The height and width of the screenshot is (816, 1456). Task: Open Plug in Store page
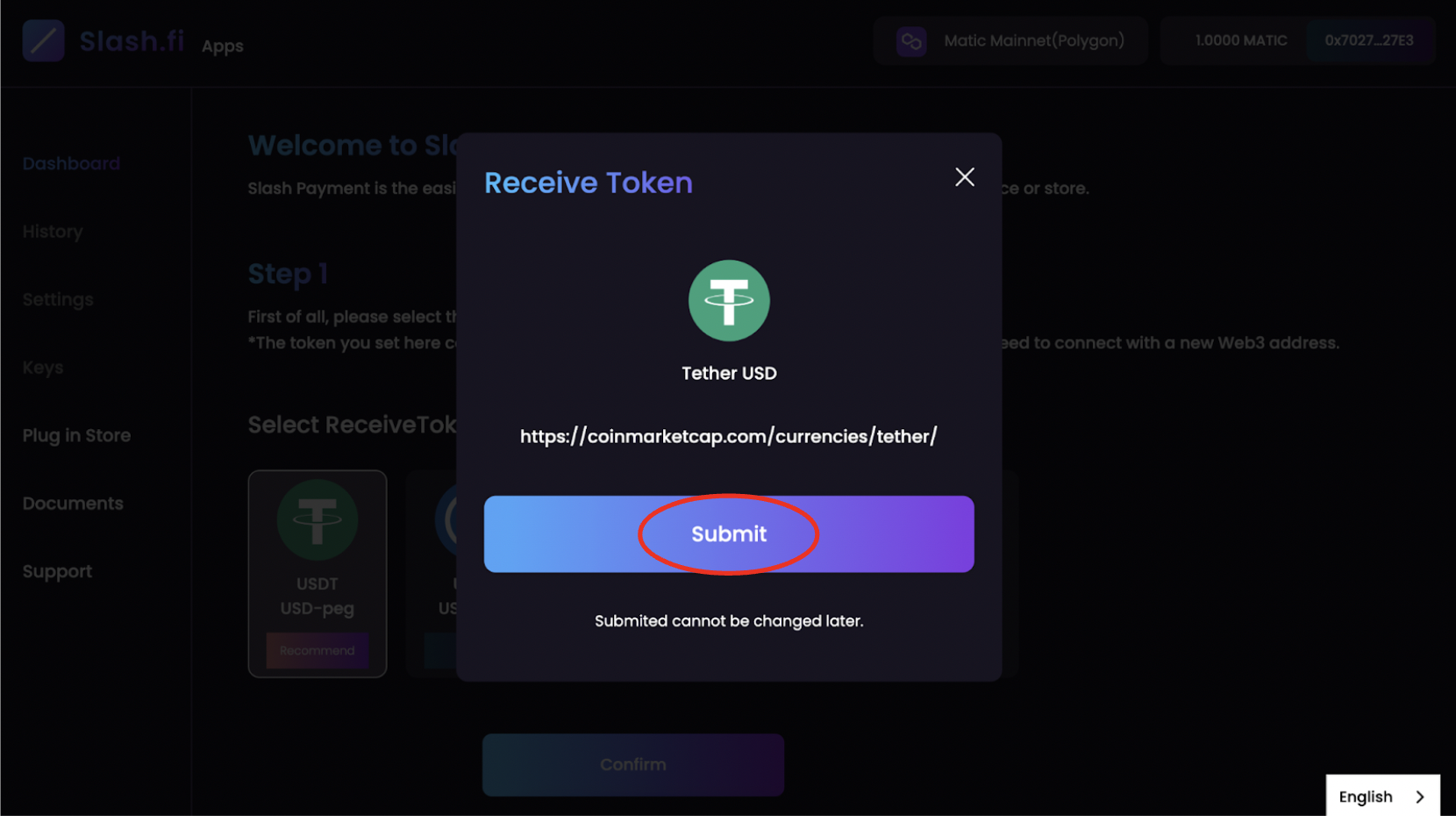[x=76, y=435]
